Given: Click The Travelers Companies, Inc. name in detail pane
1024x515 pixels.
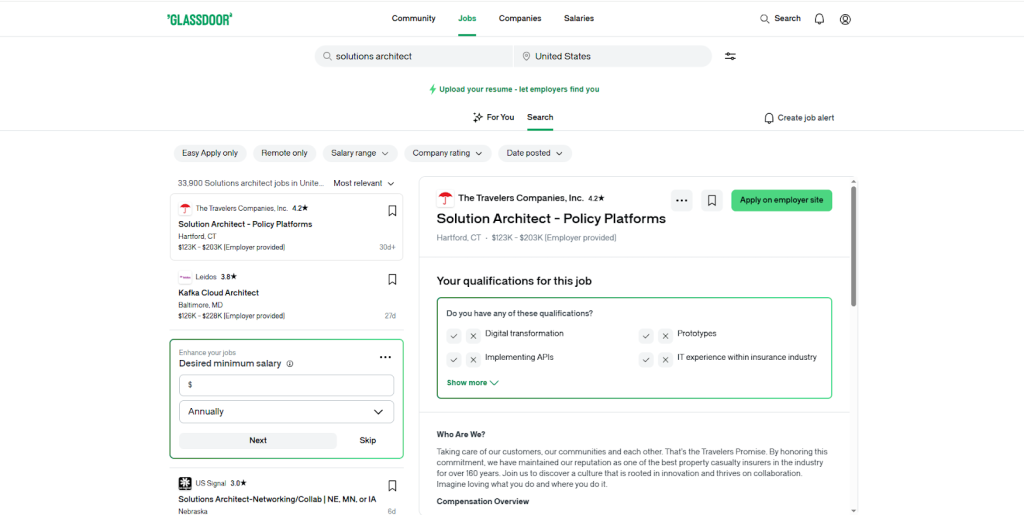Looking at the screenshot, I should 520,198.
